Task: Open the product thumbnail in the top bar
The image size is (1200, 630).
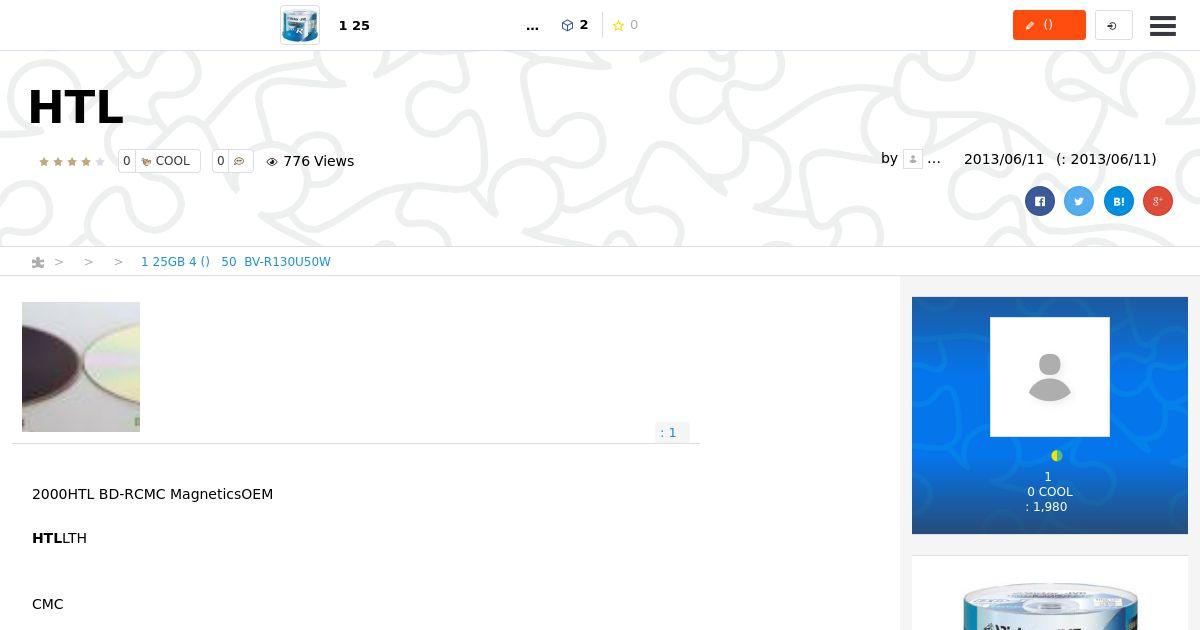Action: coord(300,25)
